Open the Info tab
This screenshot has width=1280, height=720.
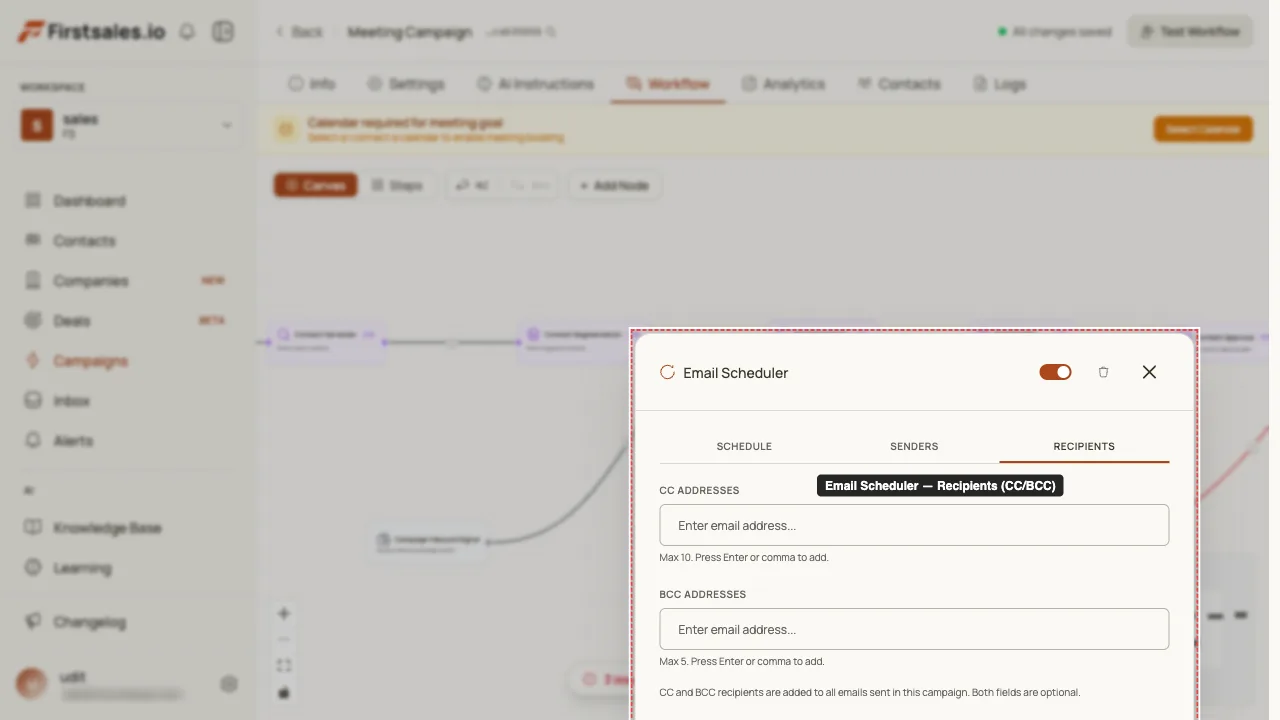pos(311,84)
